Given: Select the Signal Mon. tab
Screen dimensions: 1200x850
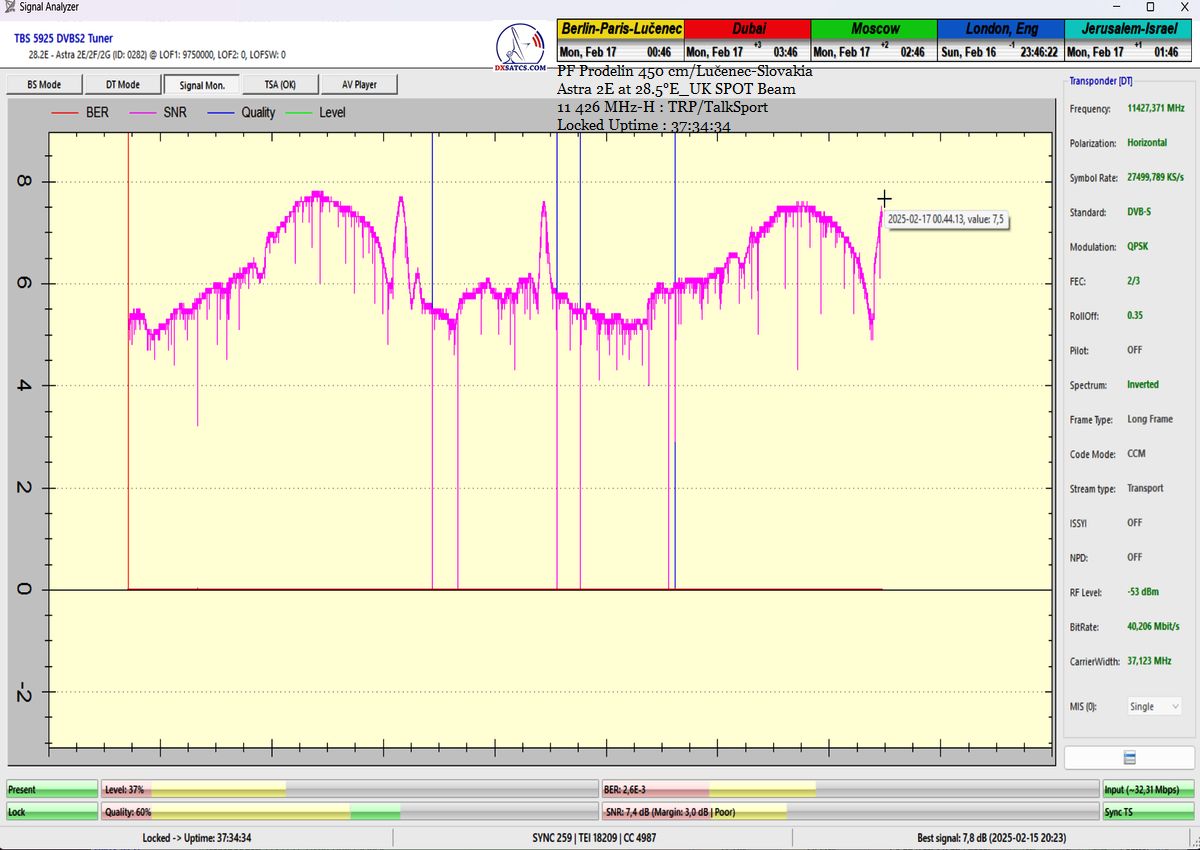Looking at the screenshot, I should point(202,85).
